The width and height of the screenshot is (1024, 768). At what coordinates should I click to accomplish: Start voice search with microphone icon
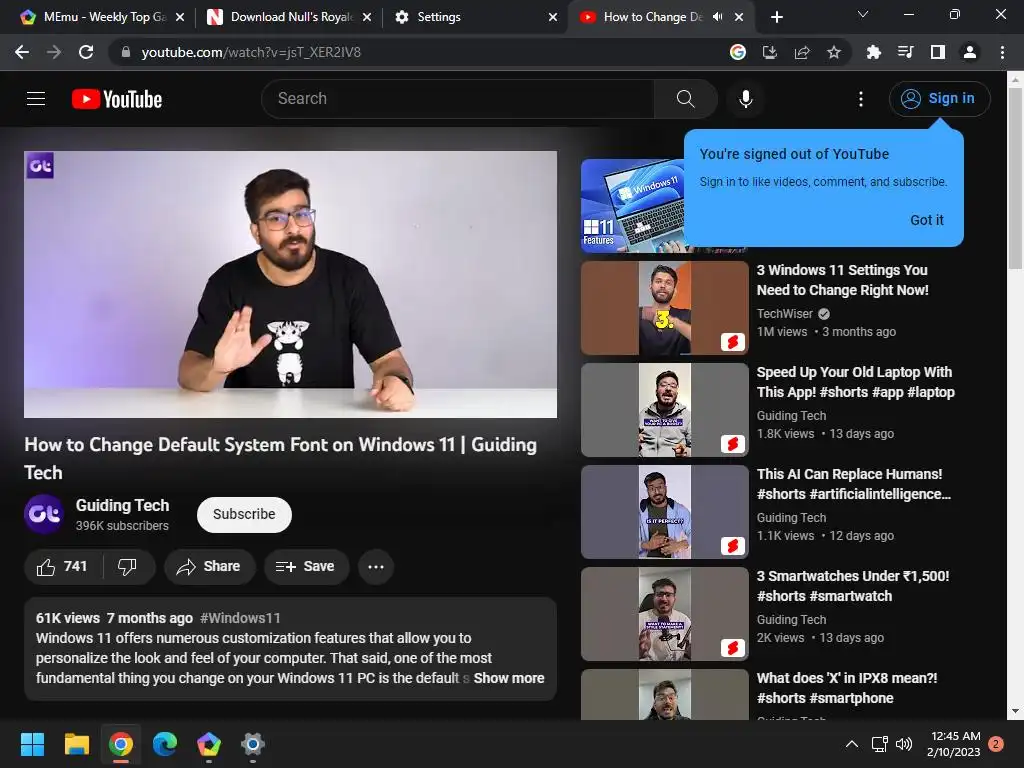745,99
